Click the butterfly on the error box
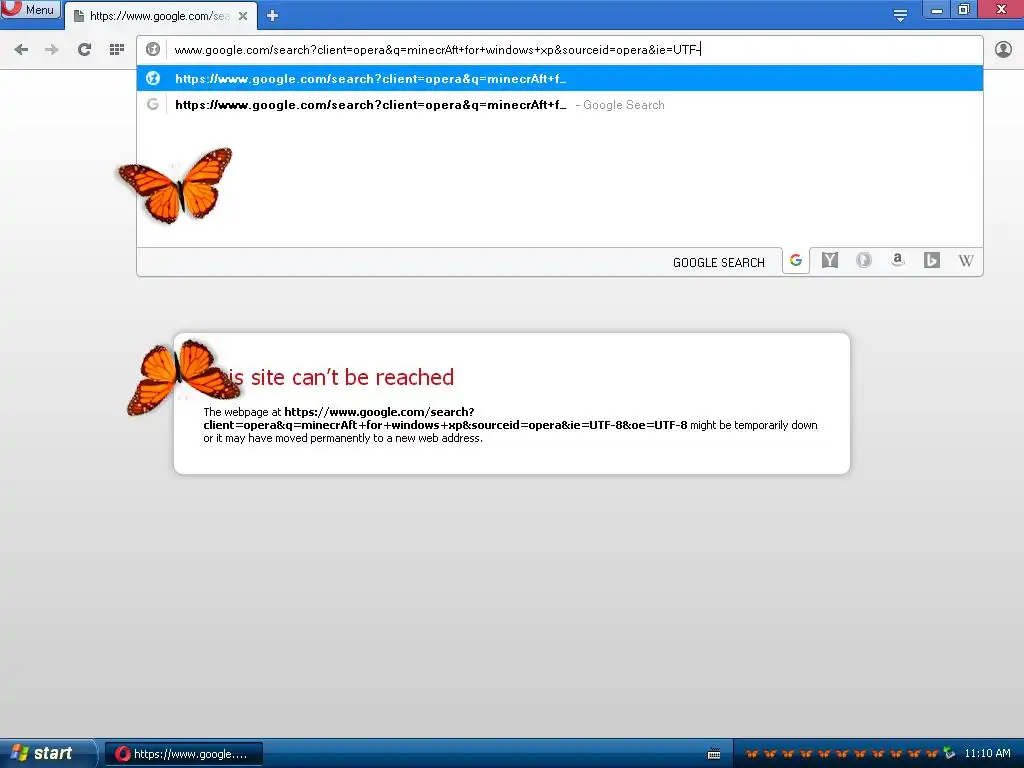Image resolution: width=1024 pixels, height=768 pixels. tap(183, 377)
